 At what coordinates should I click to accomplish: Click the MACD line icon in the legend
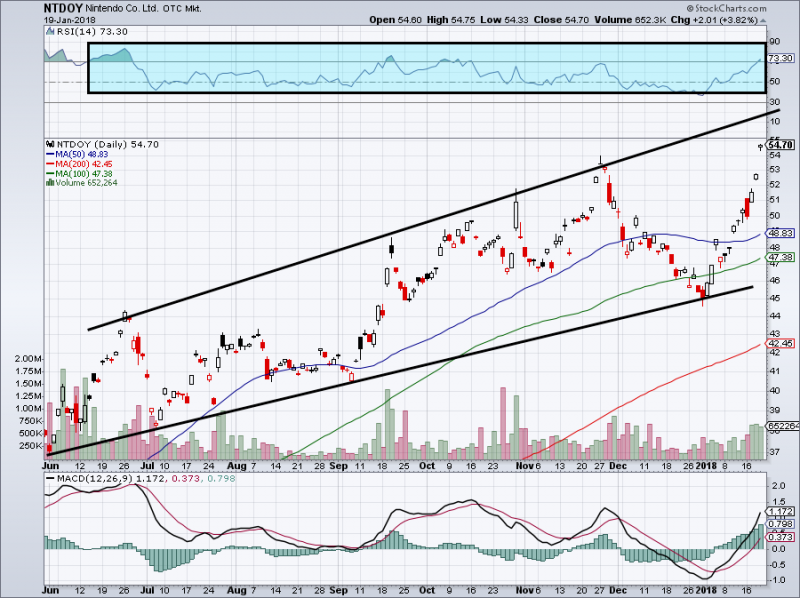(48, 478)
